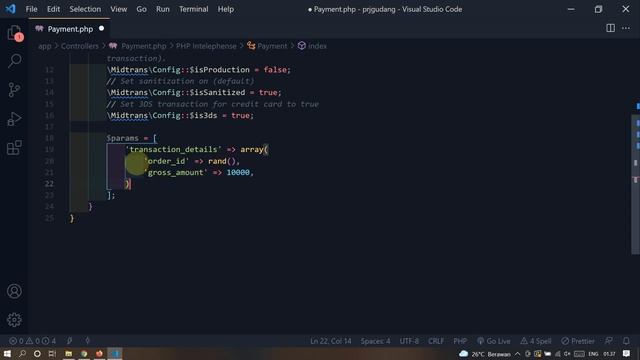Click the $params variable

point(122,138)
